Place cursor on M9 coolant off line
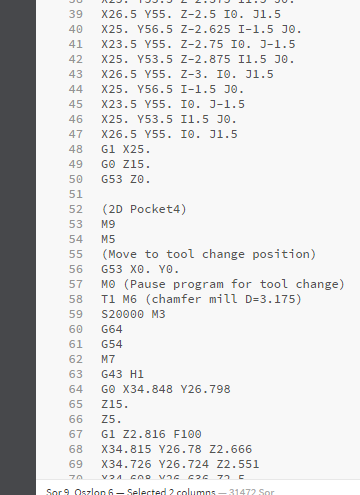This screenshot has width=360, height=495. click(x=108, y=224)
